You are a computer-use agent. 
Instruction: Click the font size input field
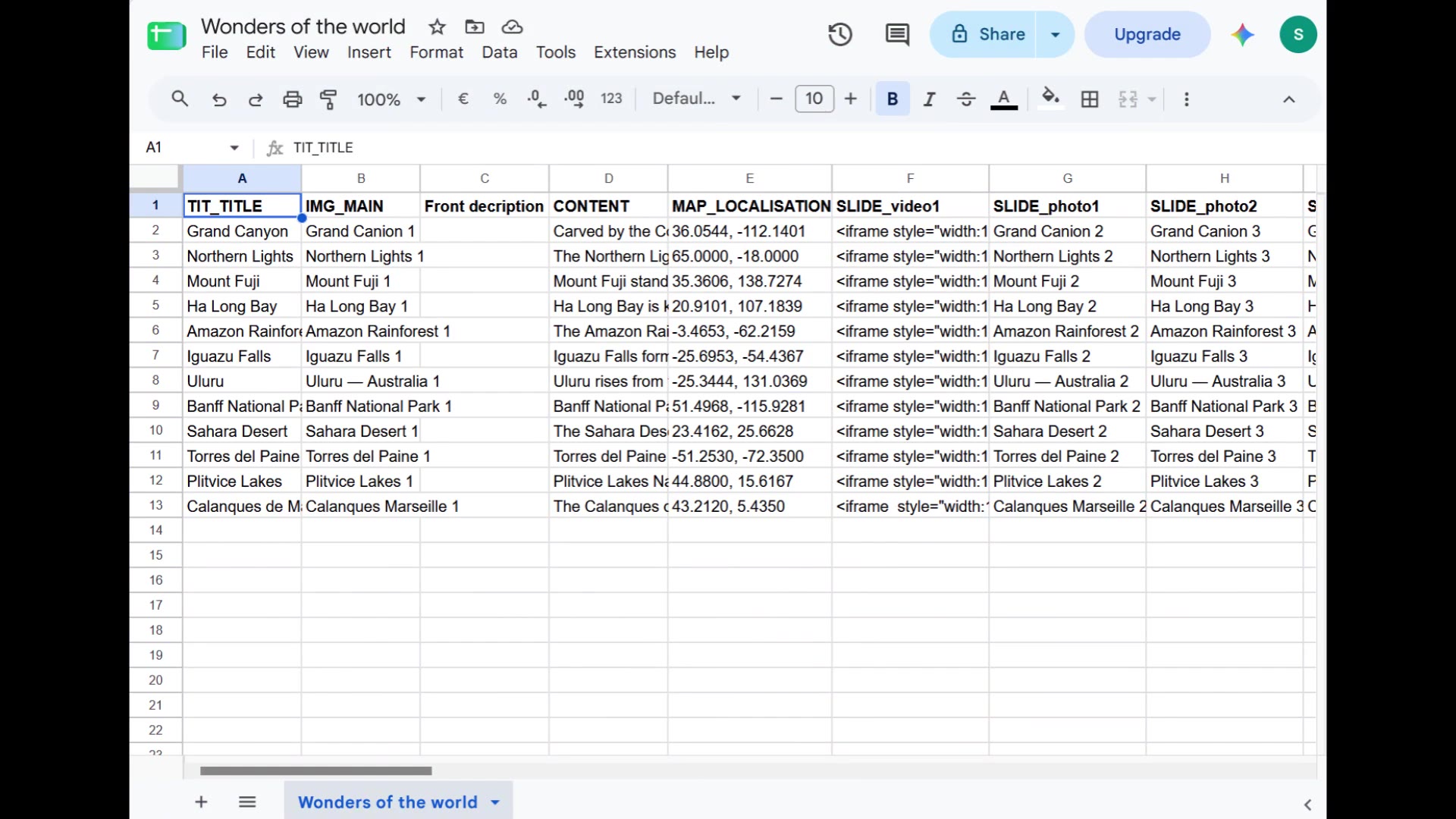pyautogui.click(x=814, y=99)
